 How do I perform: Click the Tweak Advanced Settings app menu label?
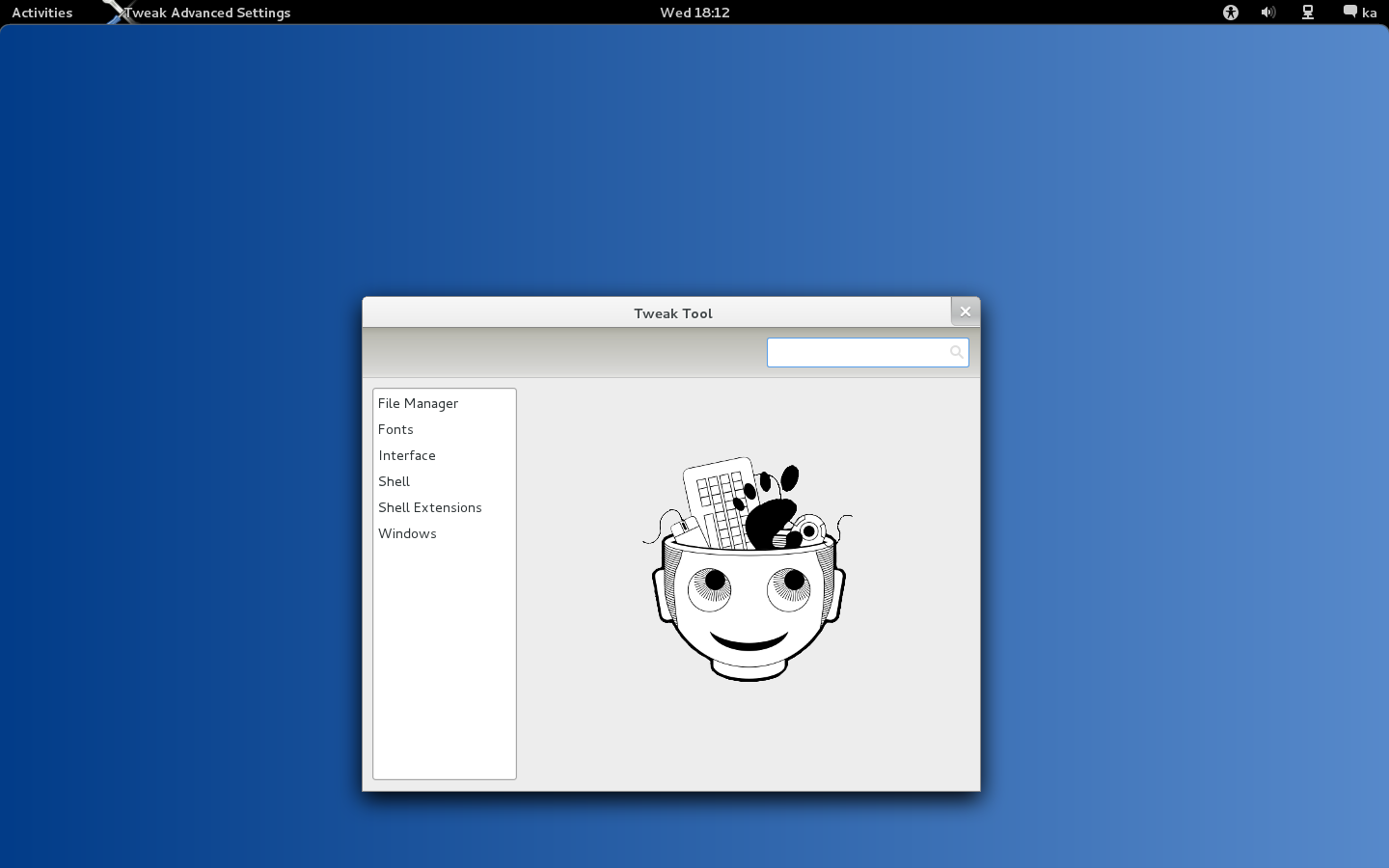[208, 13]
